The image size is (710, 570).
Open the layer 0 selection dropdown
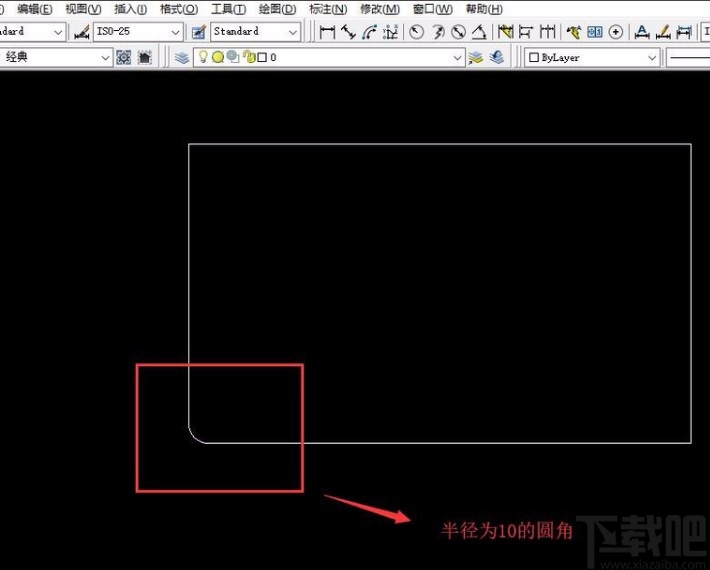click(x=329, y=57)
